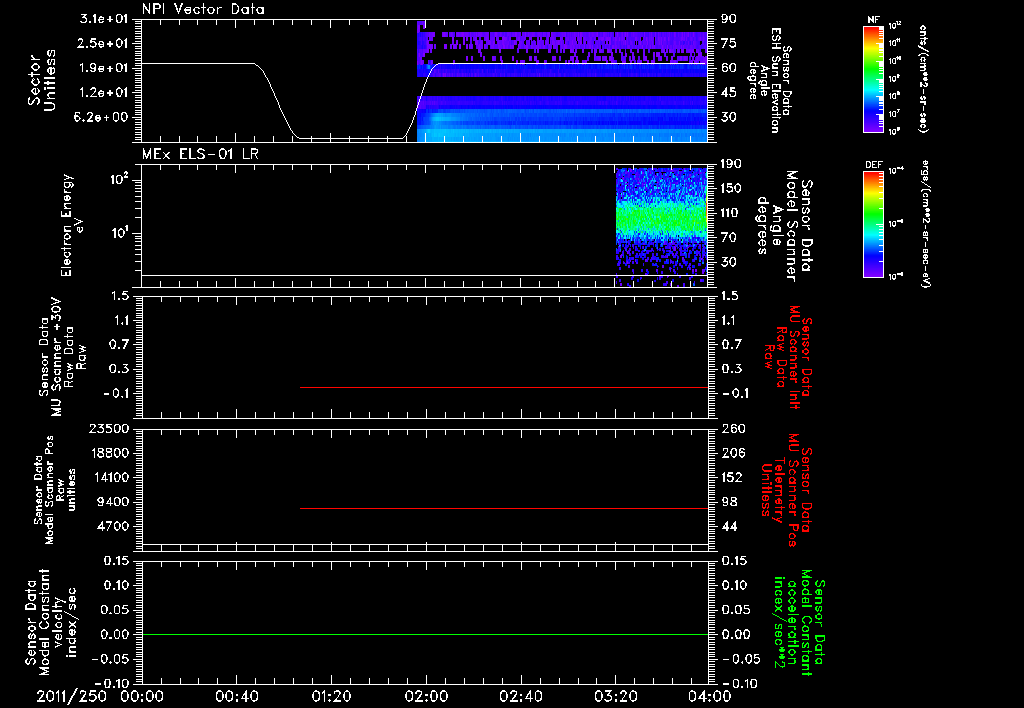Click the 03:20 time tick label
This screenshot has width=1024, height=708.
click(615, 696)
